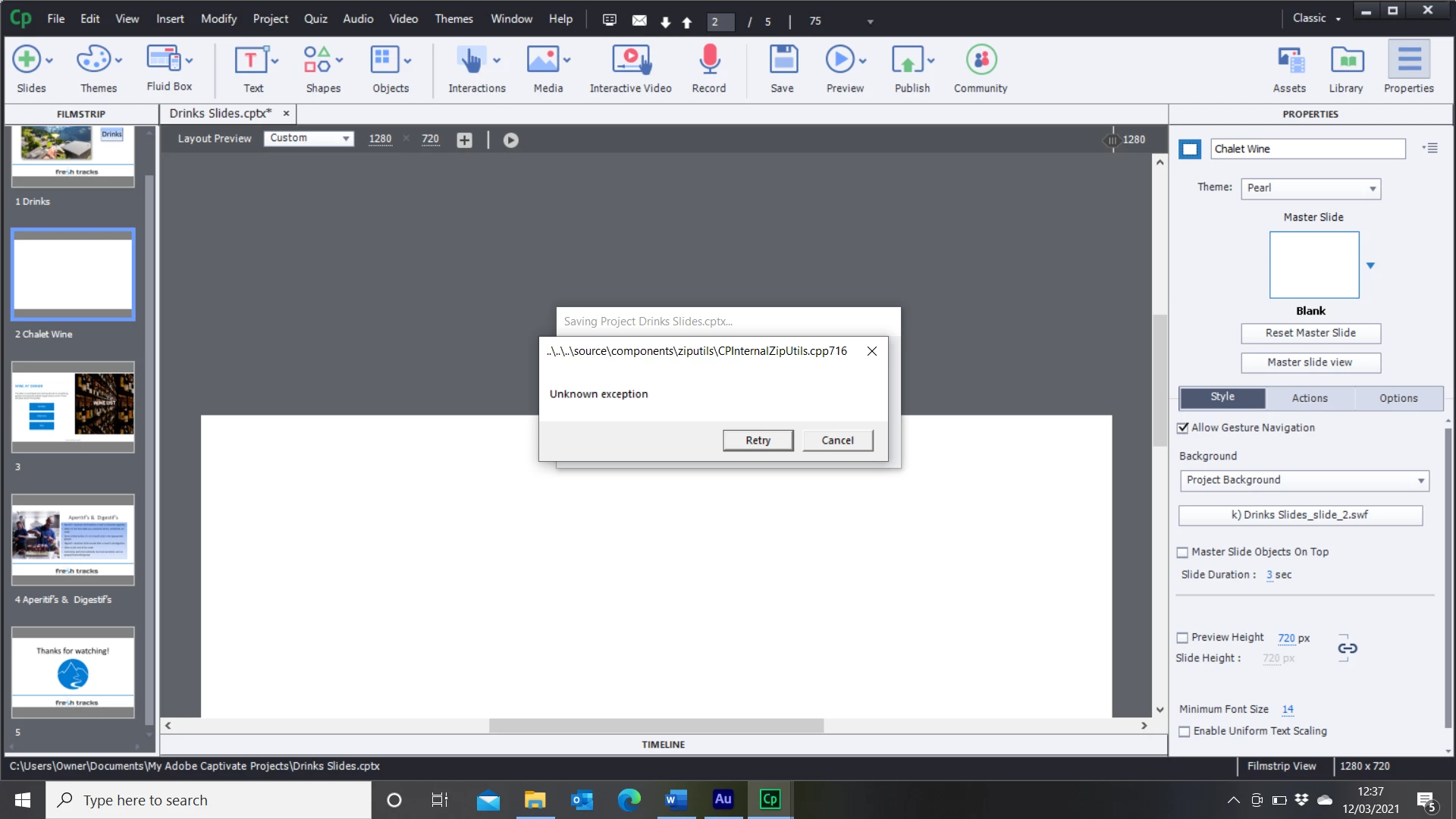Screen dimensions: 1456x819
Task: Enable Uniform Text Scaling checkbox
Action: (1185, 732)
